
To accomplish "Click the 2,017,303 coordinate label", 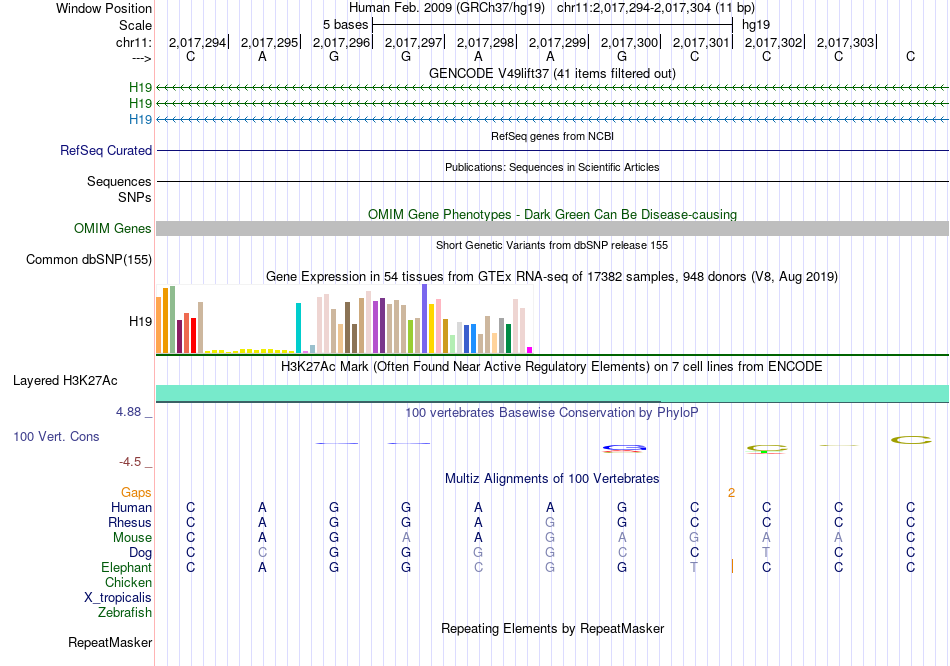I will pos(845,42).
